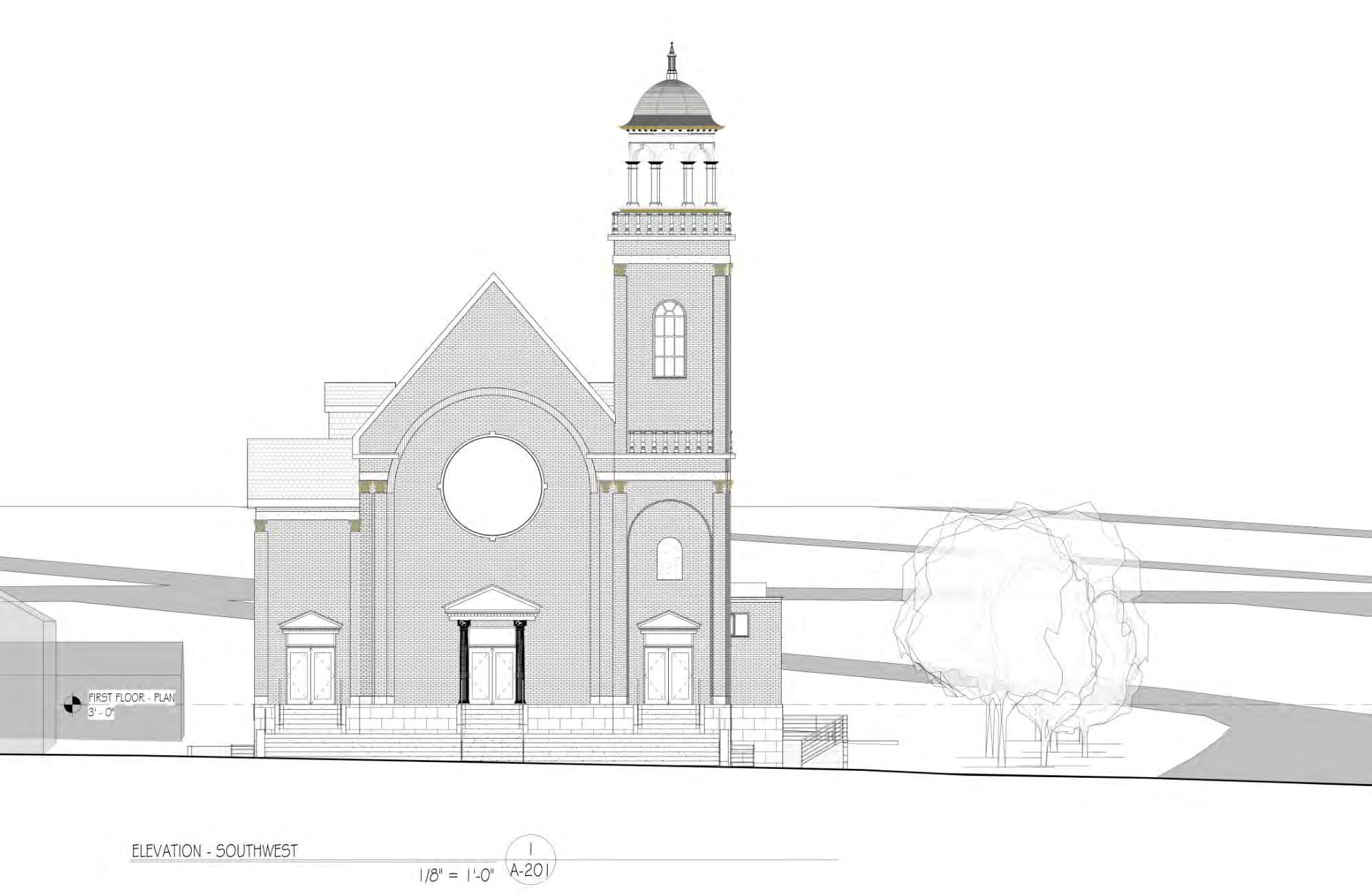Select the left entrance double door

coord(311,676)
